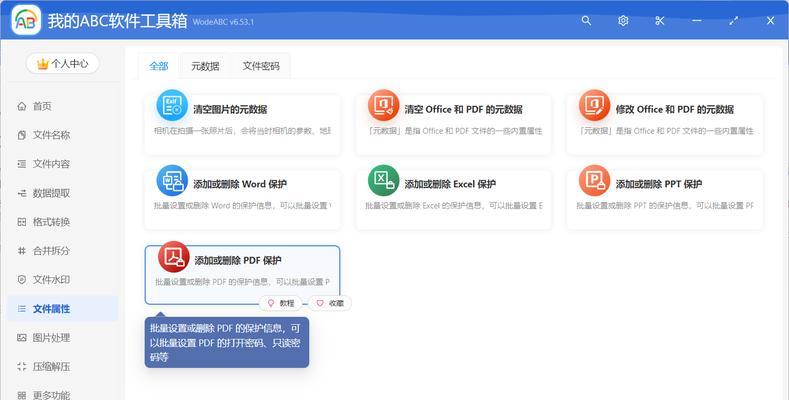The image size is (789, 400).
Task: Open settings via the gear icon
Action: pyautogui.click(x=623, y=20)
